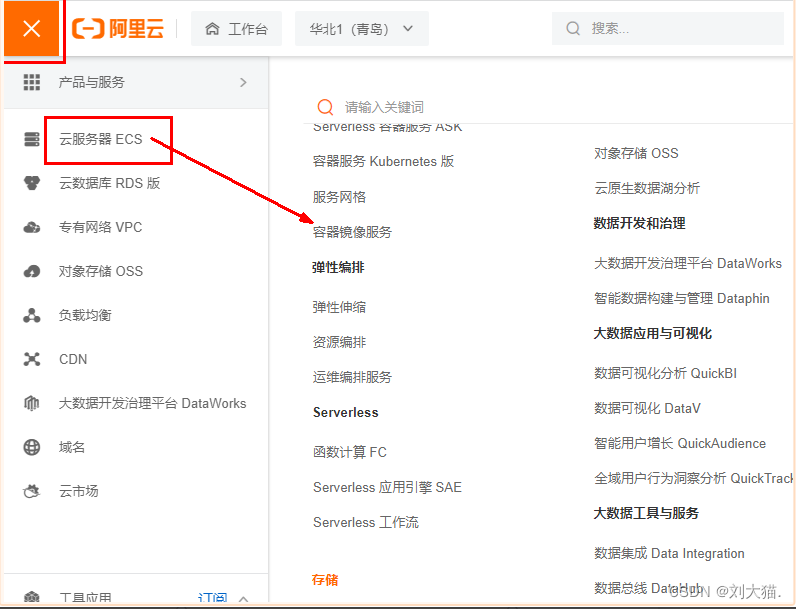Click the Alibaba Cloud (阿里云) logo
Image resolution: width=796 pixels, height=609 pixels.
(x=118, y=28)
